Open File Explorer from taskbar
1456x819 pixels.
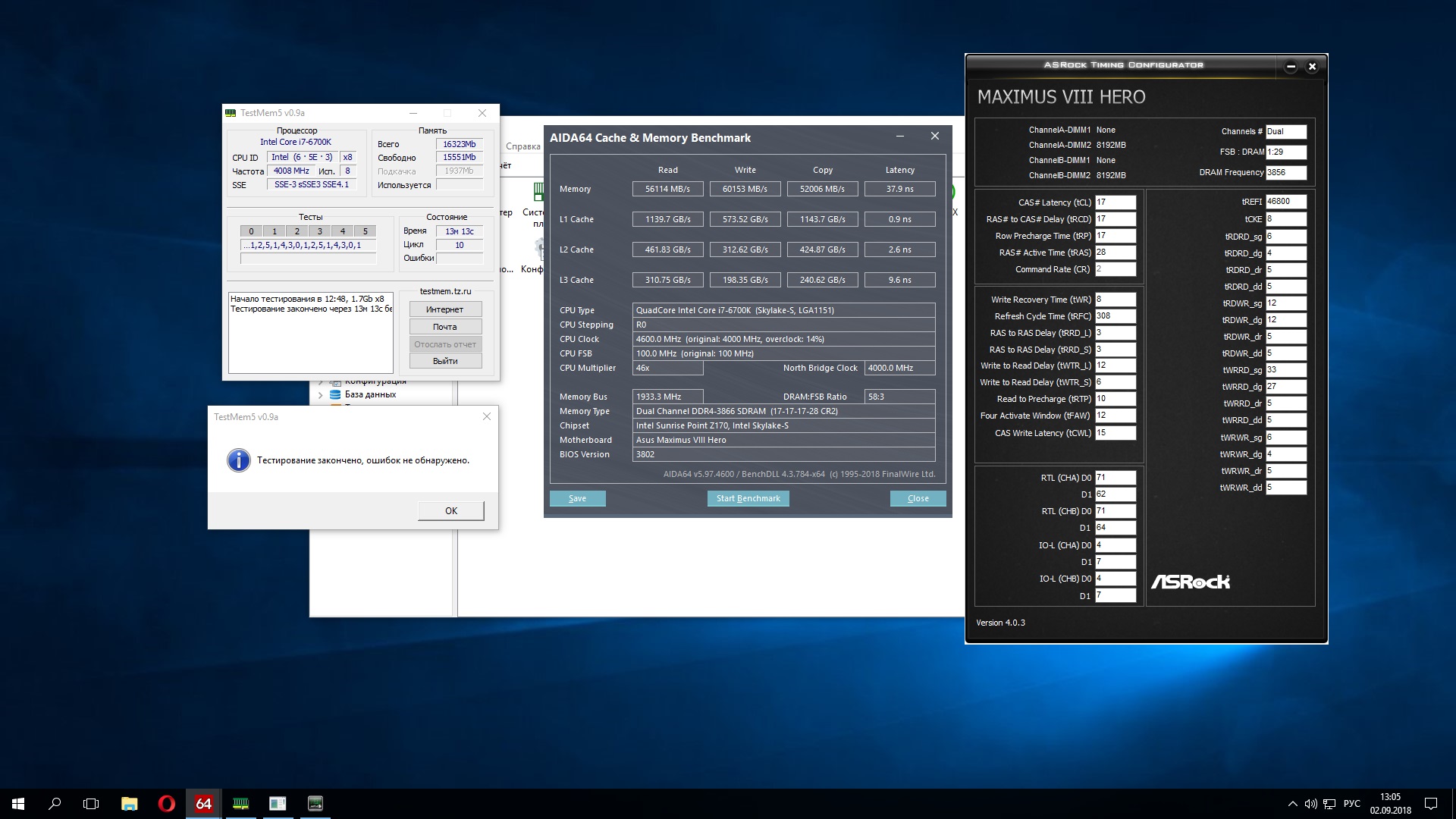click(129, 804)
